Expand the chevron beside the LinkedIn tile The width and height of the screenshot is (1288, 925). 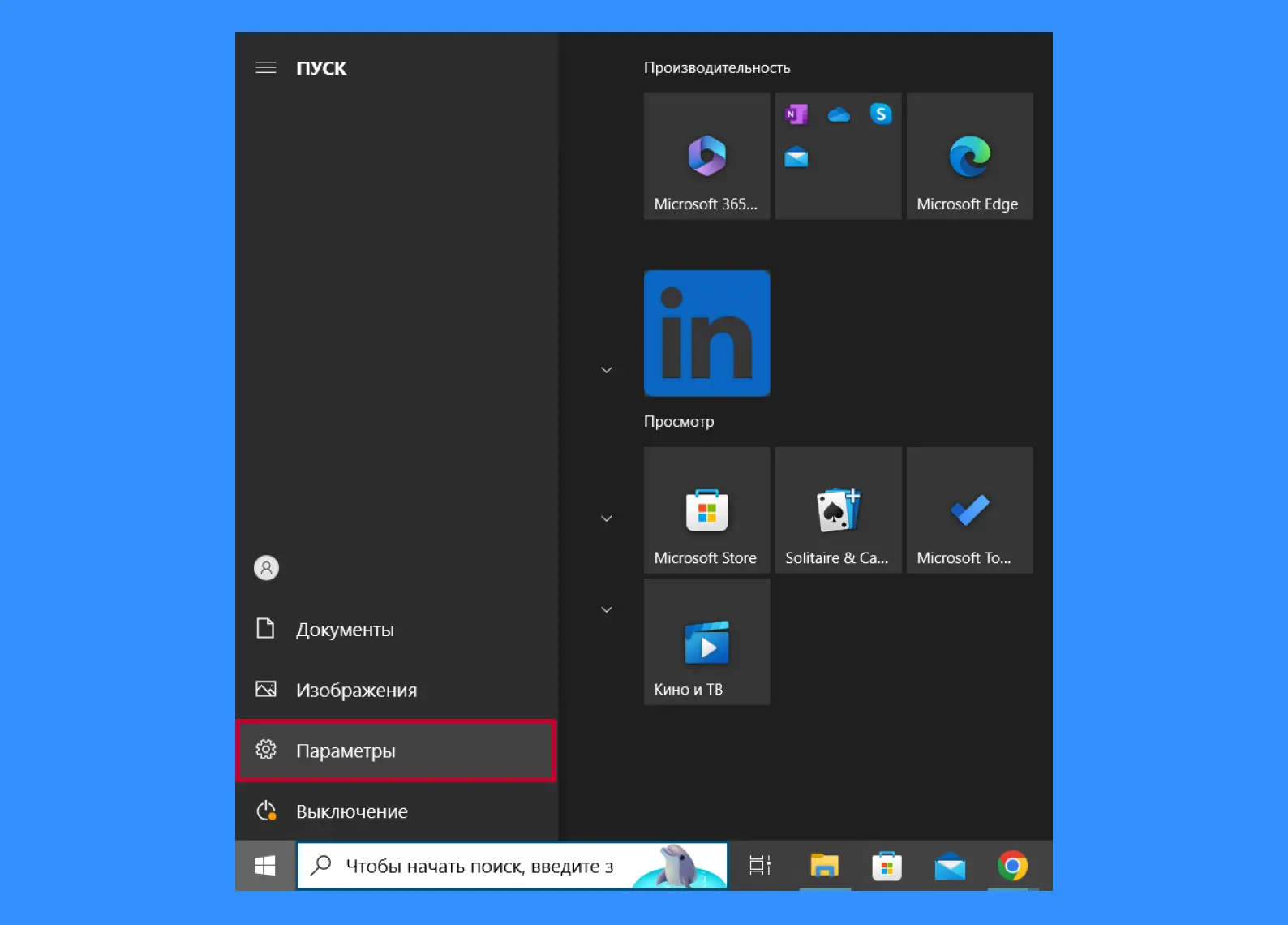click(x=606, y=370)
